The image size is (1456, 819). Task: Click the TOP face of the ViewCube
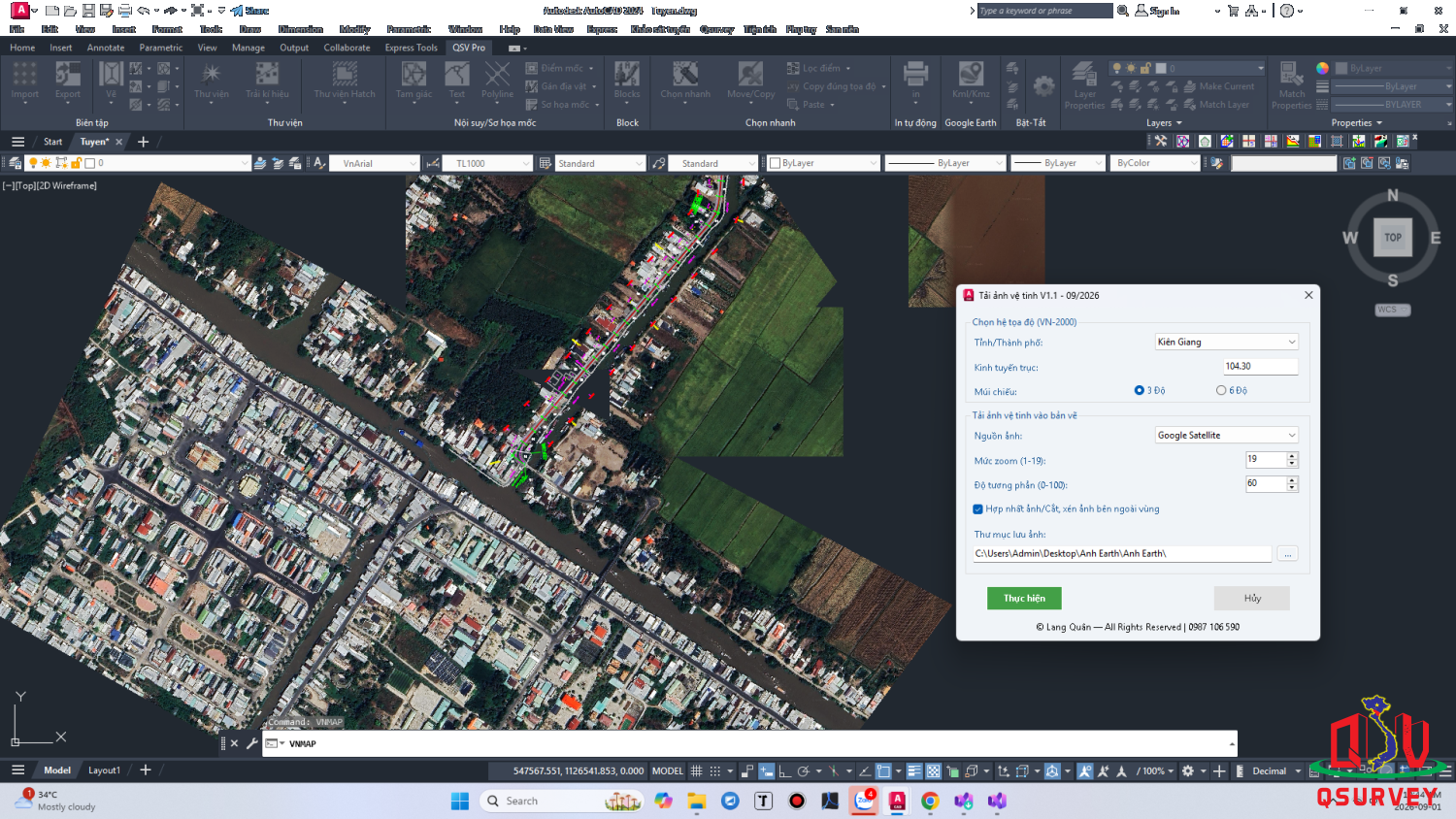point(1393,237)
